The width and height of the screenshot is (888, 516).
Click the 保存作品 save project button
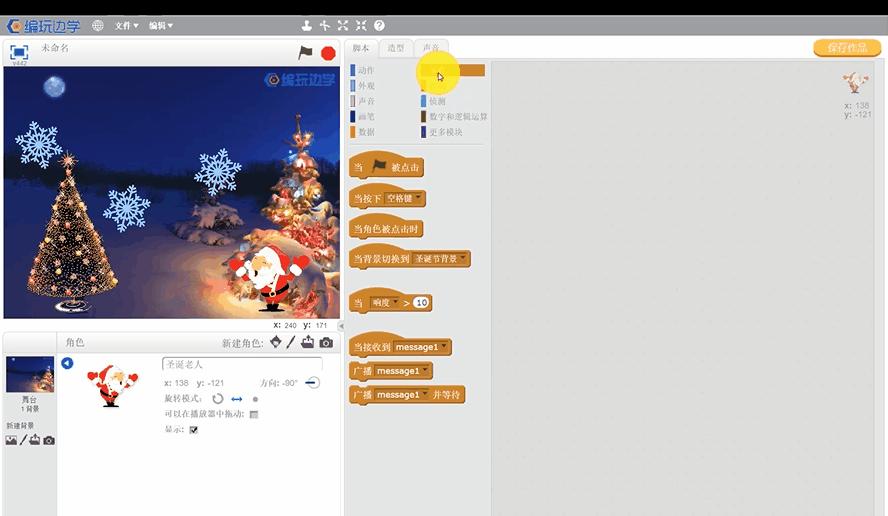click(x=846, y=48)
